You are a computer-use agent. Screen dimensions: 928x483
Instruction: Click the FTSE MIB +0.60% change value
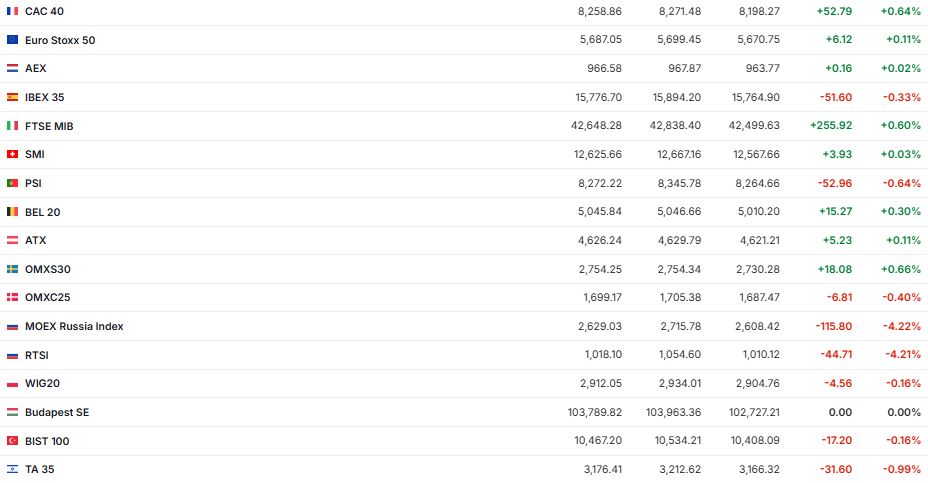[x=901, y=126]
